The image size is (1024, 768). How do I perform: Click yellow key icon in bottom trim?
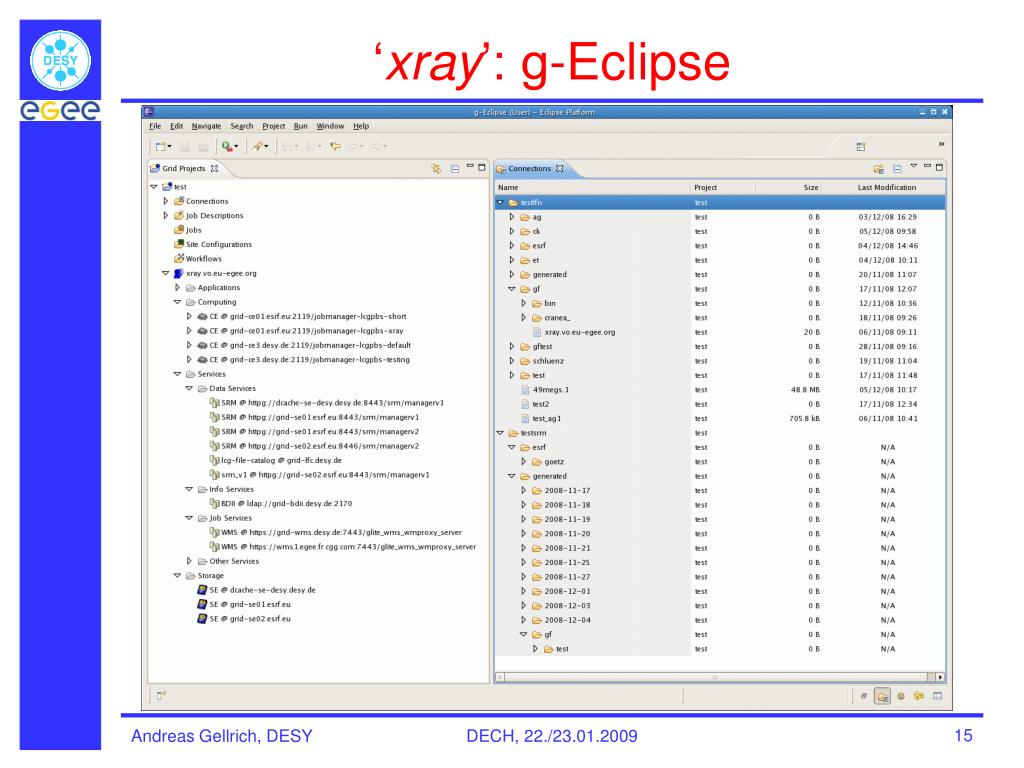[x=919, y=696]
